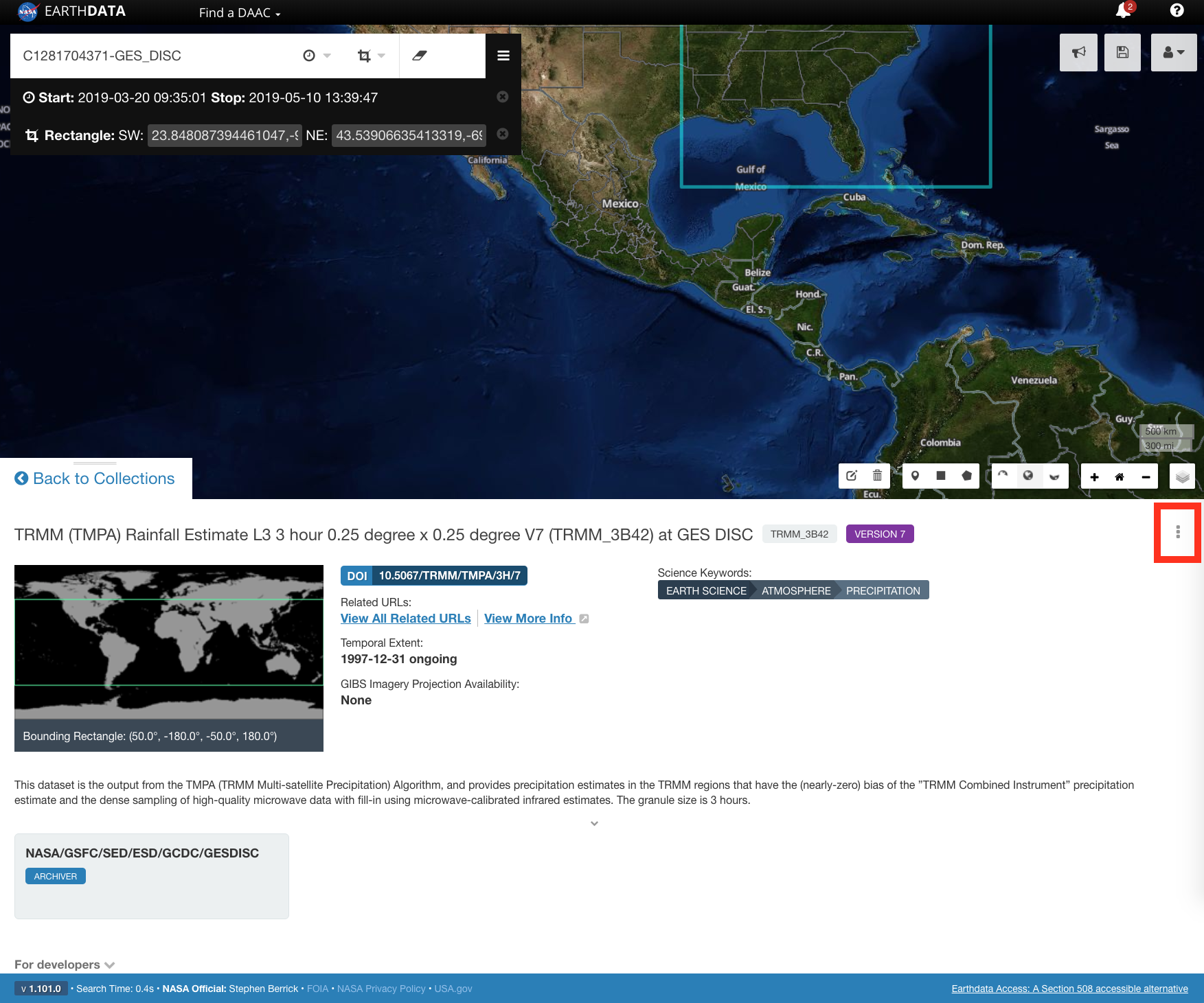Click the save floppy disk button
This screenshot has width=1204, height=1003.
(x=1122, y=52)
